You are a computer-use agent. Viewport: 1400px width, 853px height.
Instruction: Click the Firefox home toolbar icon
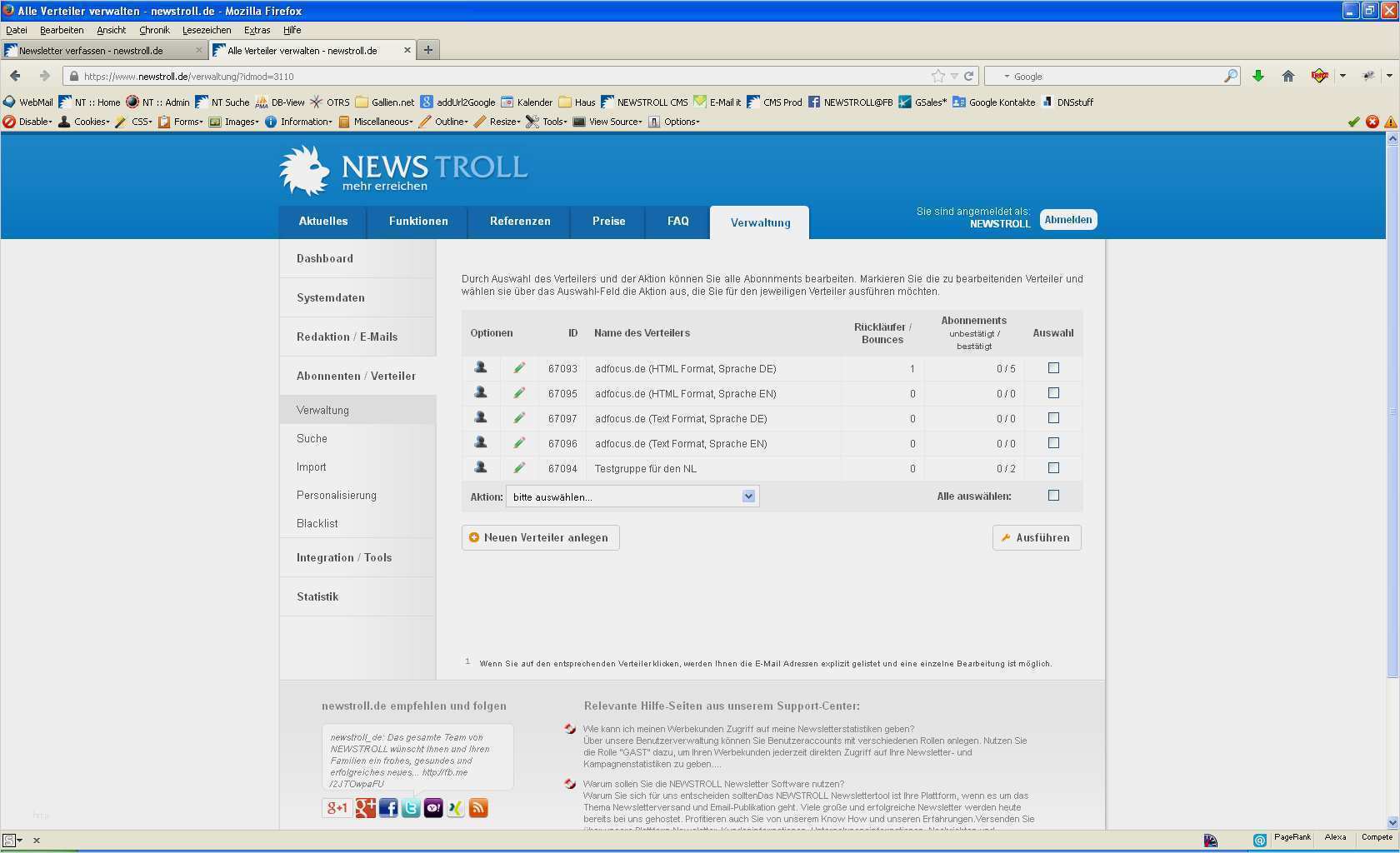point(1287,76)
